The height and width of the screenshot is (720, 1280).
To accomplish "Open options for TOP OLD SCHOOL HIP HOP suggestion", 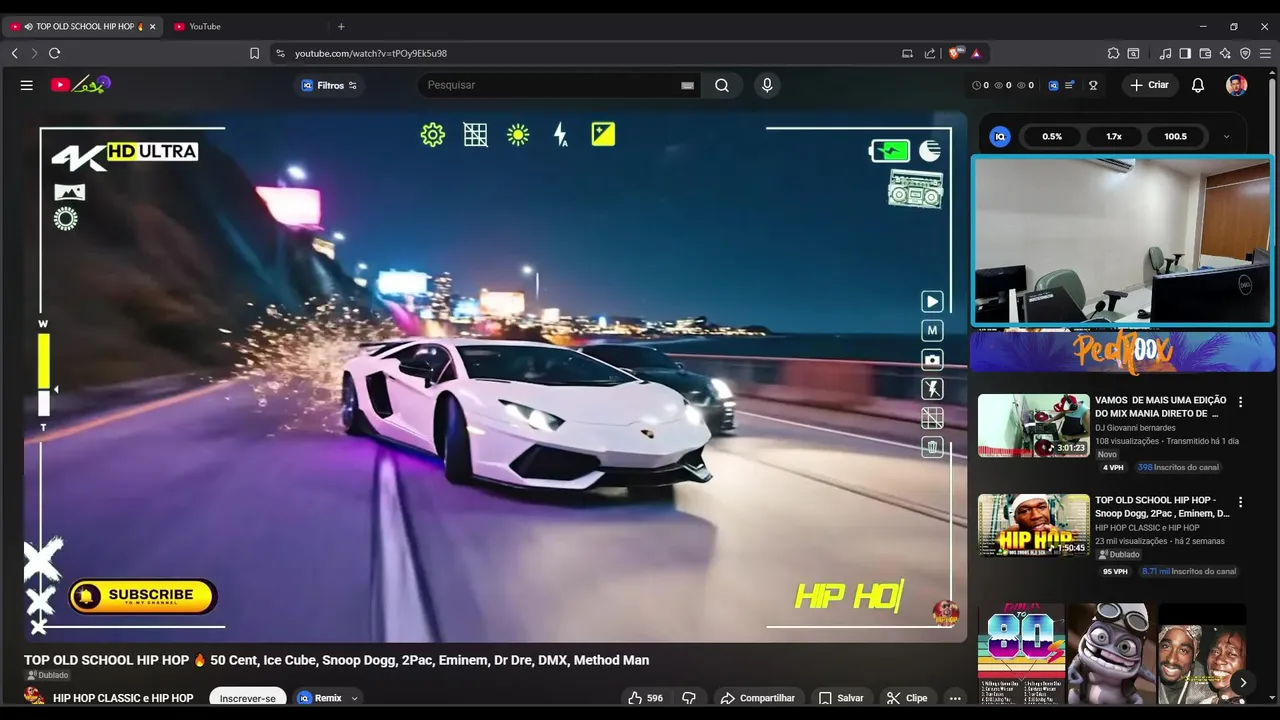I will (1241, 502).
